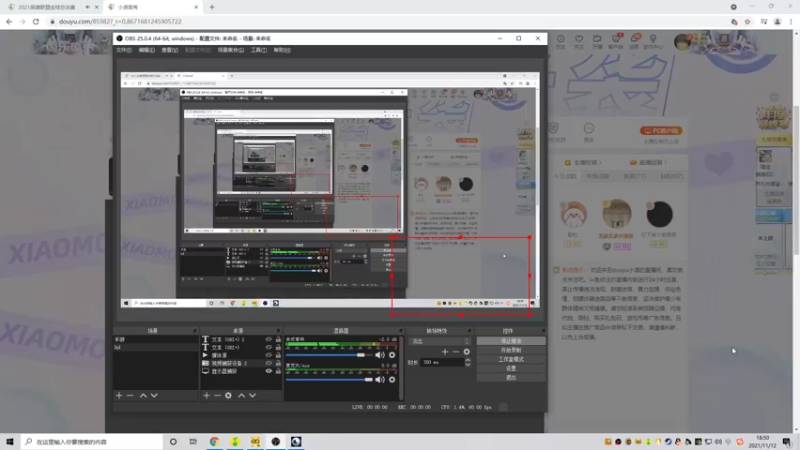Bookmark this page with the star icon
Viewport: 800px width, 450px height.
pyautogui.click(x=747, y=21)
